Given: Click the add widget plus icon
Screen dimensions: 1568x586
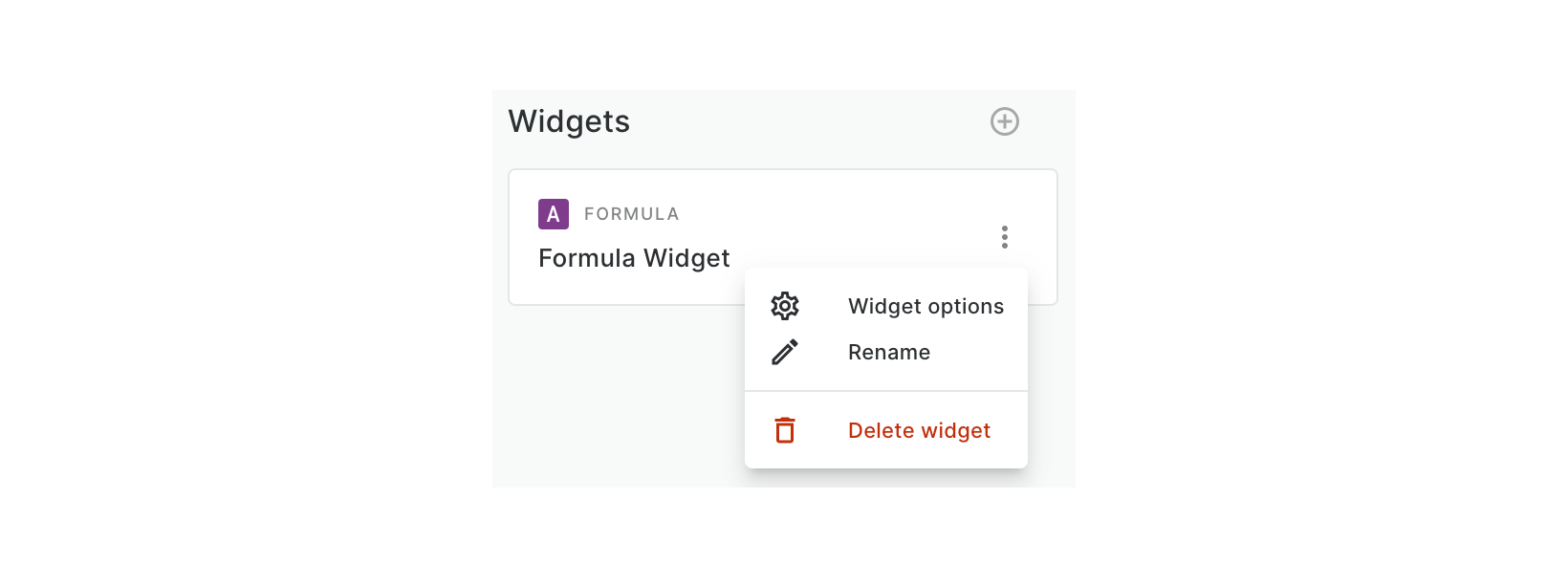Looking at the screenshot, I should coord(1004,121).
